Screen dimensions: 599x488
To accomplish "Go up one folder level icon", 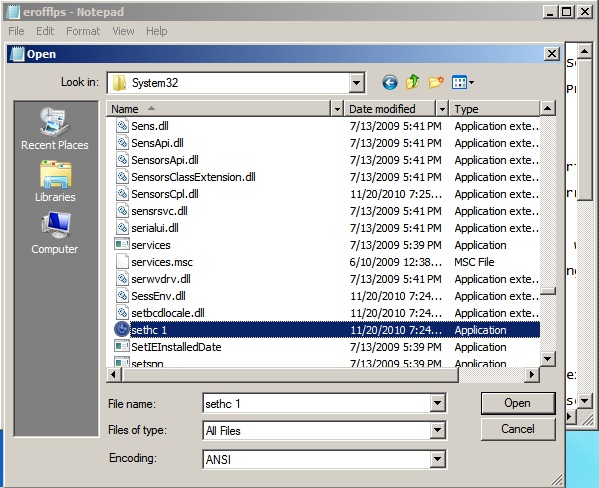I will click(413, 82).
